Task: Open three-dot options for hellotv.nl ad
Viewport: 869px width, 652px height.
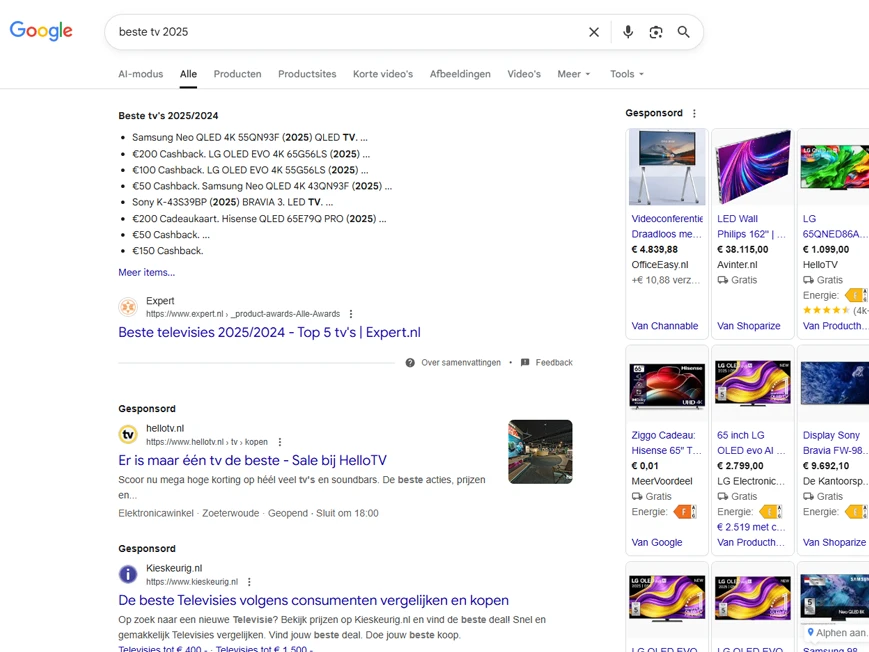Action: pos(280,442)
